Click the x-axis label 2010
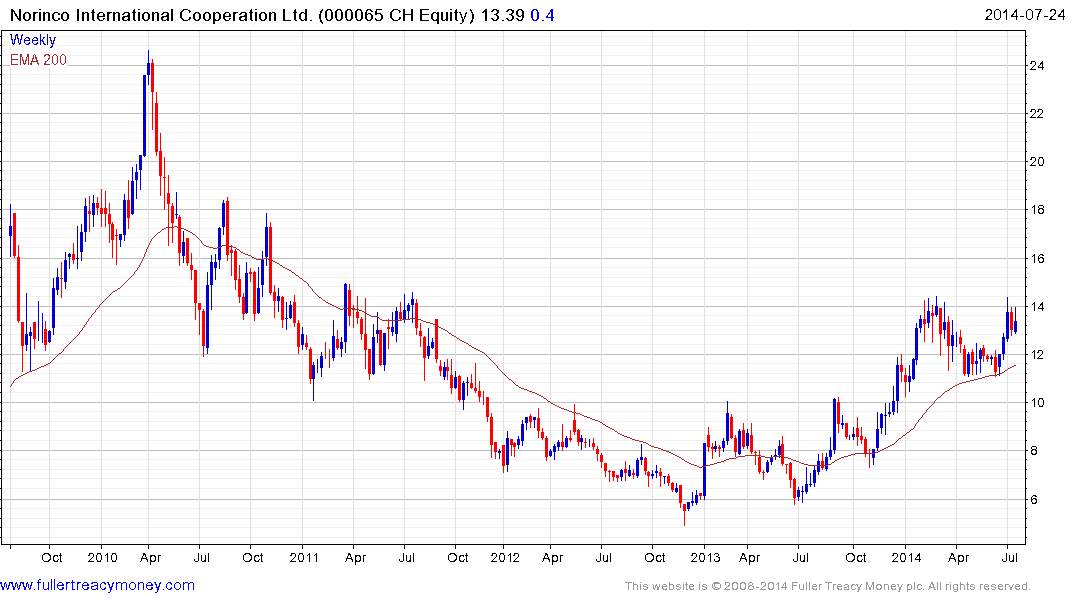Image resolution: width=1075 pixels, height=600 pixels. coord(102,557)
